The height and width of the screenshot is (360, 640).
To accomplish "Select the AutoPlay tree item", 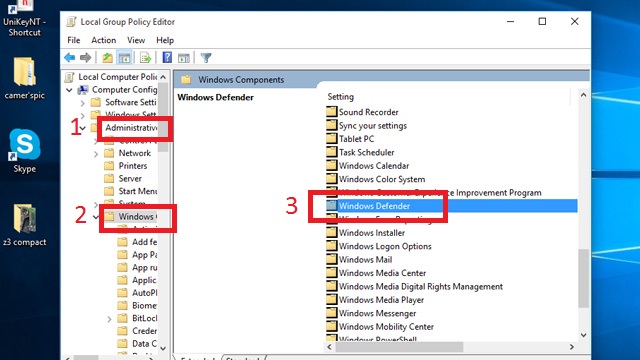I will [x=144, y=293].
